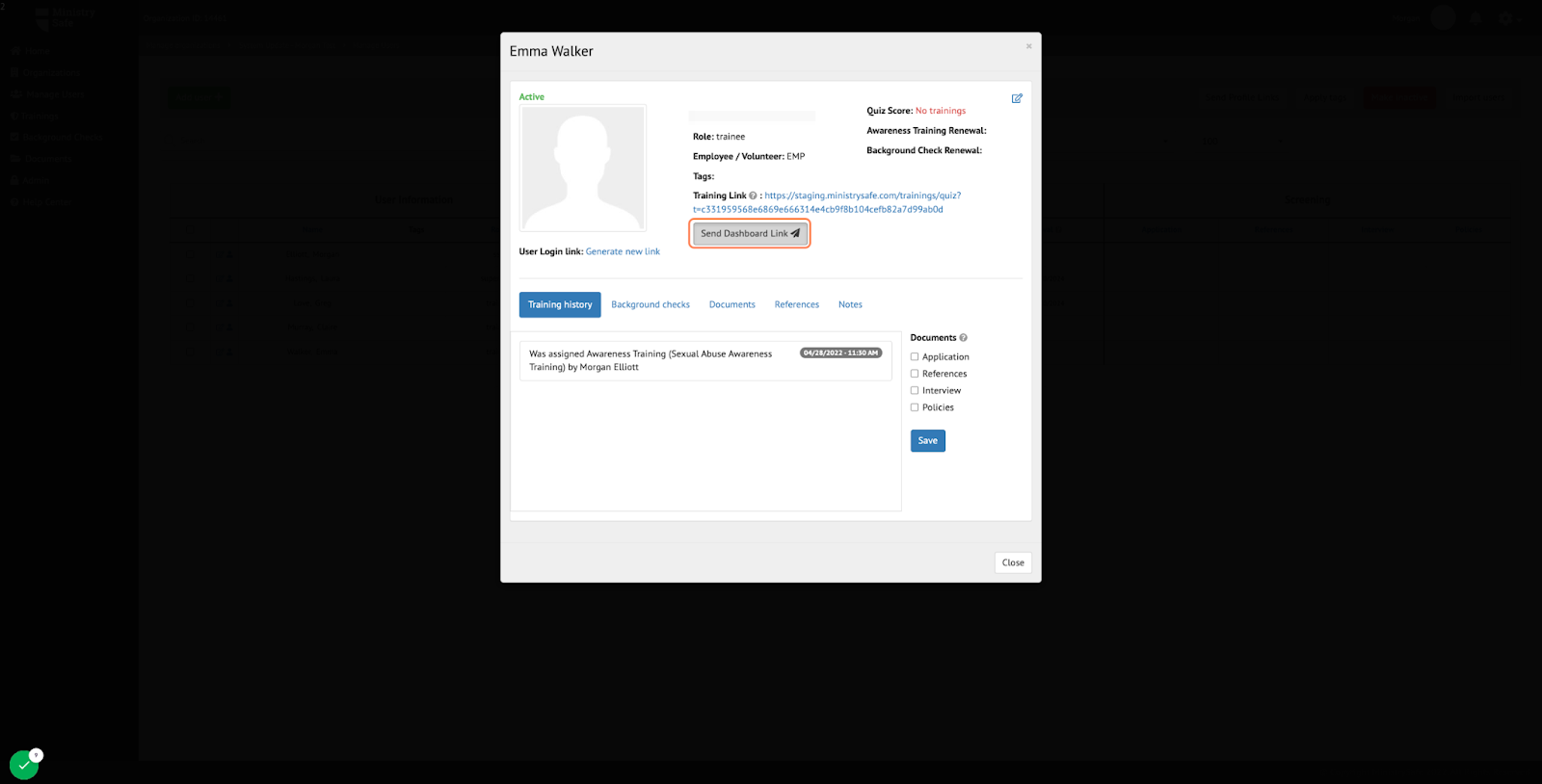The image size is (1542, 784).
Task: Click the edit pencil icon in user profile
Action: click(1017, 98)
